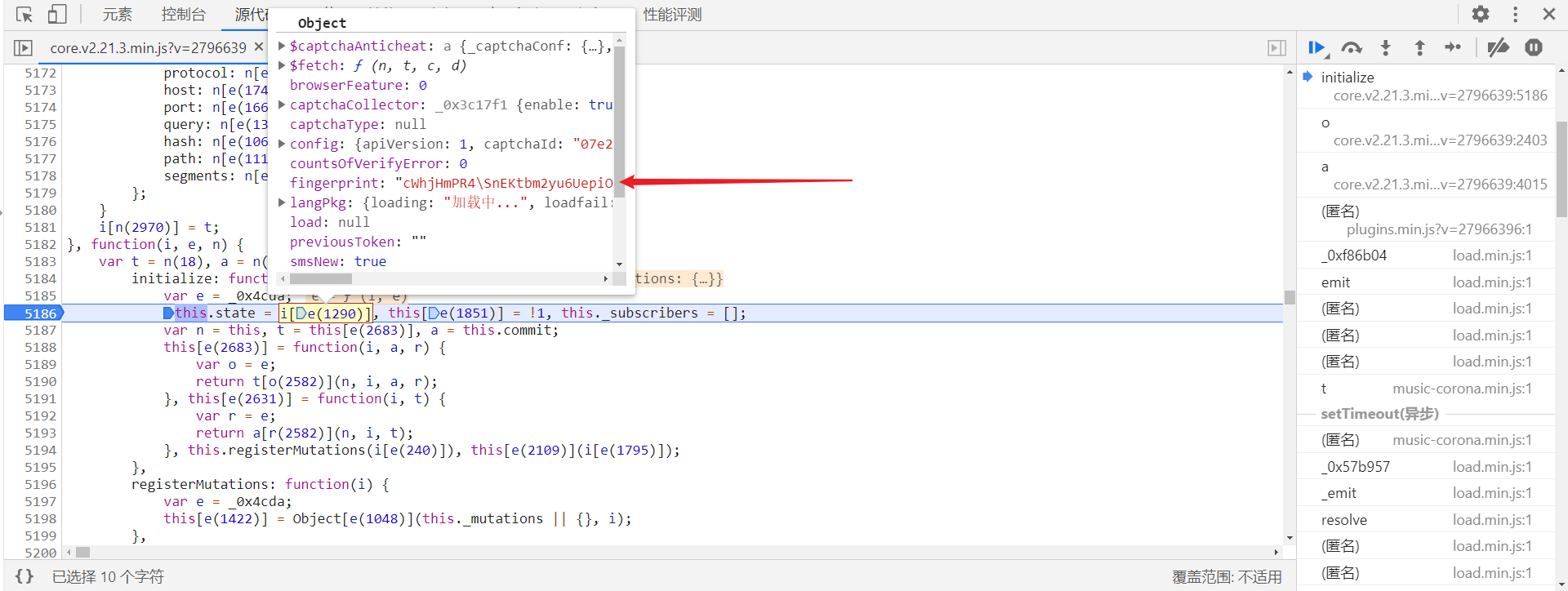The height and width of the screenshot is (591, 1568).
Task: Toggle the device toolbar icon
Action: 57,15
